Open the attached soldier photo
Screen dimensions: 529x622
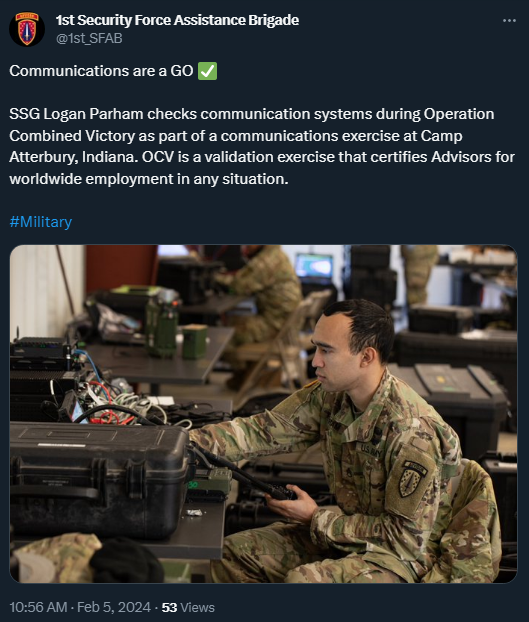[x=263, y=414]
